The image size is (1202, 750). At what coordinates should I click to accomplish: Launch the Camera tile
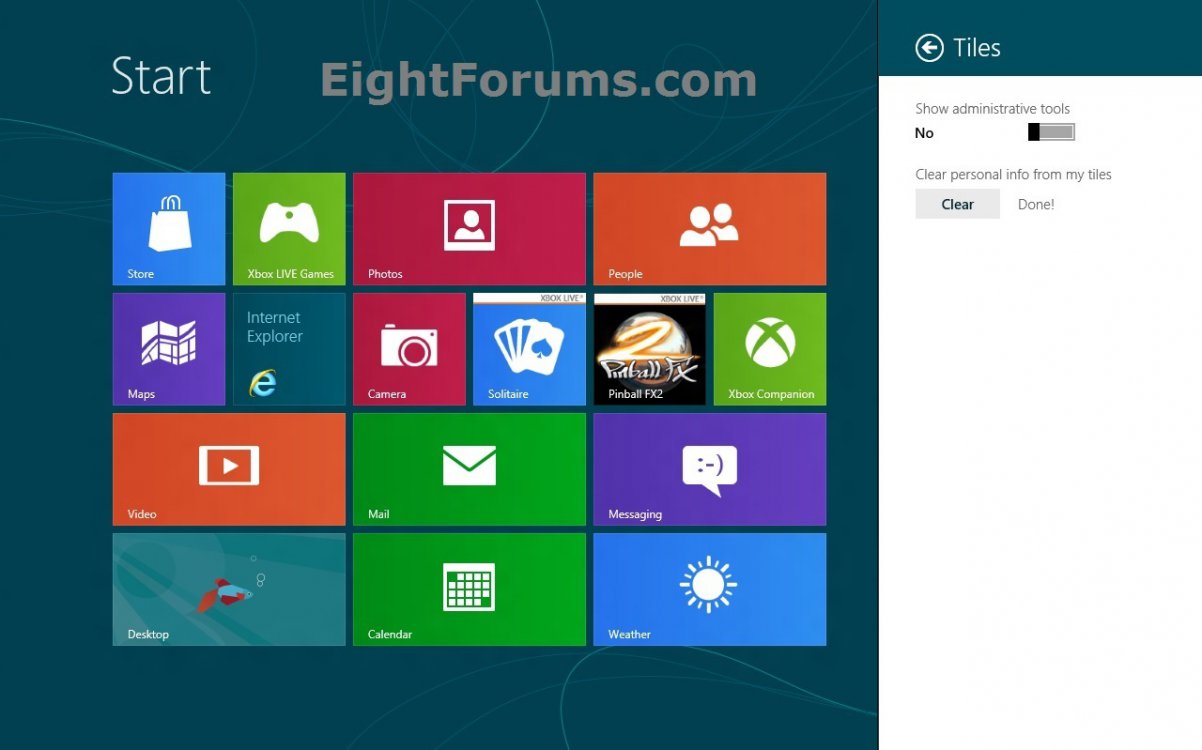[409, 349]
